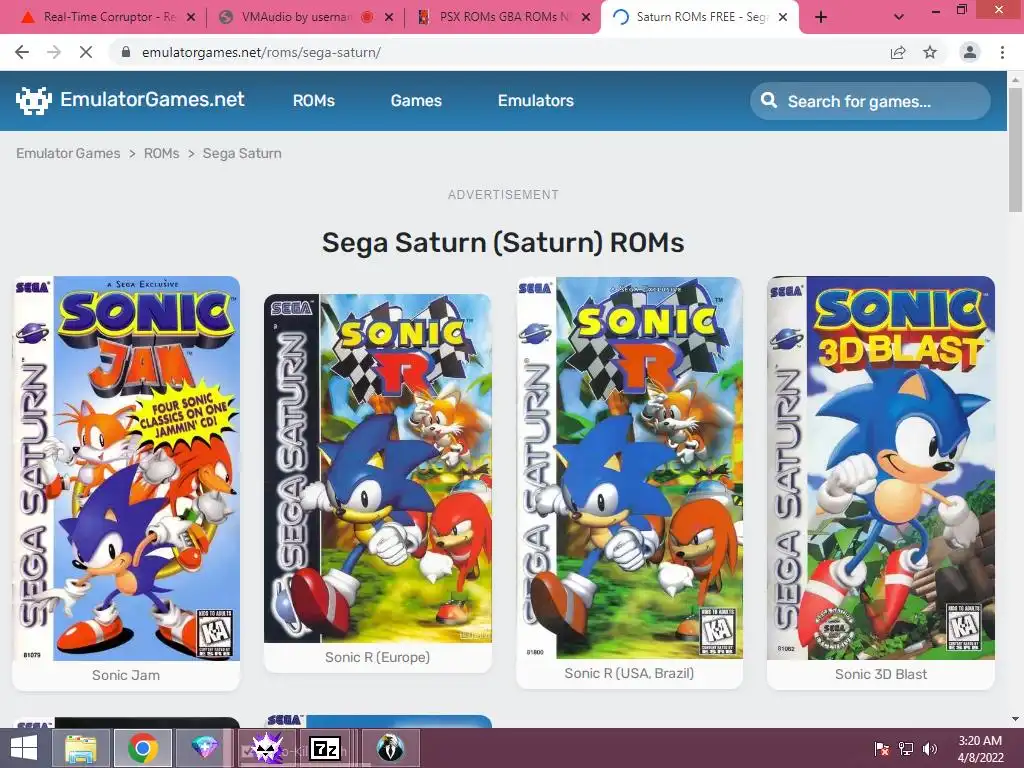This screenshot has width=1024, height=768.
Task: Open Sonic Jam cover thumbnail
Action: pos(127,468)
